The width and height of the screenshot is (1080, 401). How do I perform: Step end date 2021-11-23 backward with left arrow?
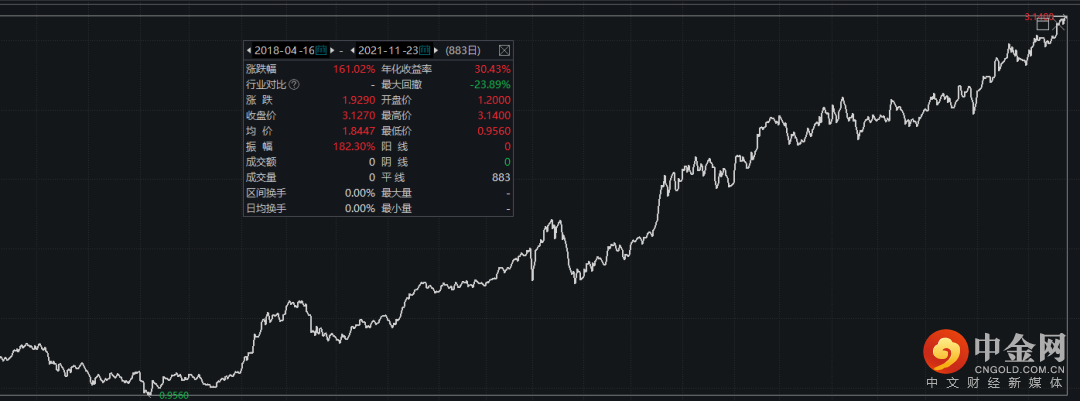coord(353,50)
